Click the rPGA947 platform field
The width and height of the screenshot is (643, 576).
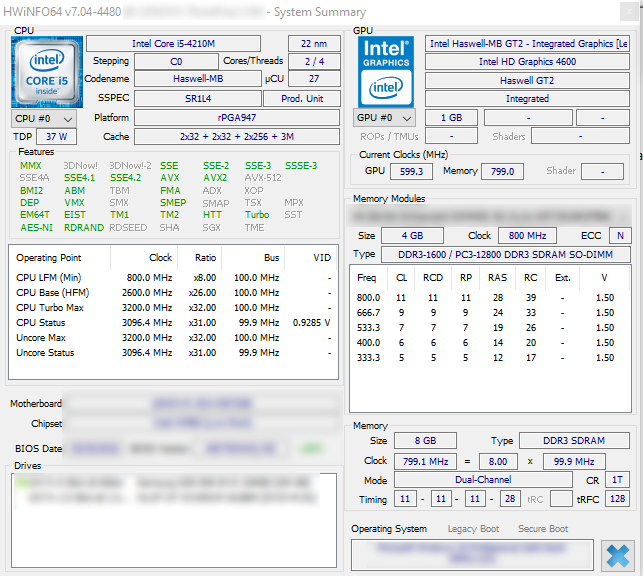click(x=237, y=118)
